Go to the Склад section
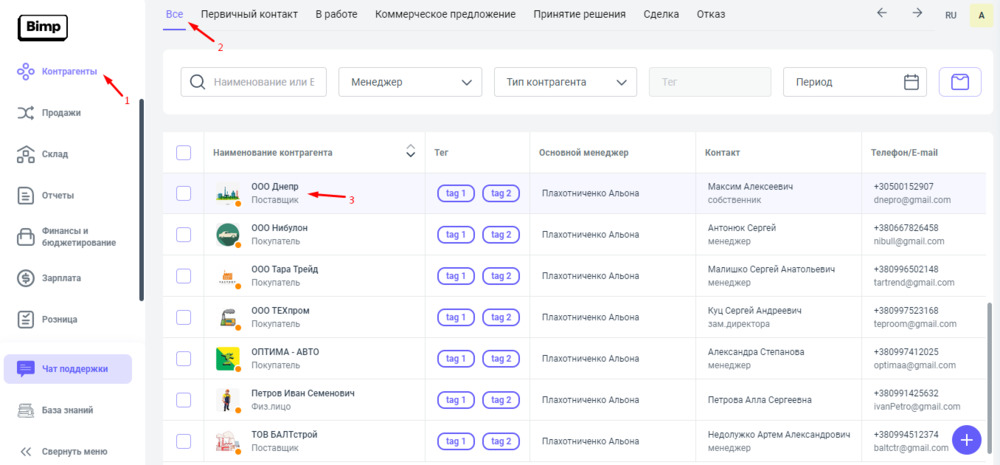 click(x=55, y=154)
